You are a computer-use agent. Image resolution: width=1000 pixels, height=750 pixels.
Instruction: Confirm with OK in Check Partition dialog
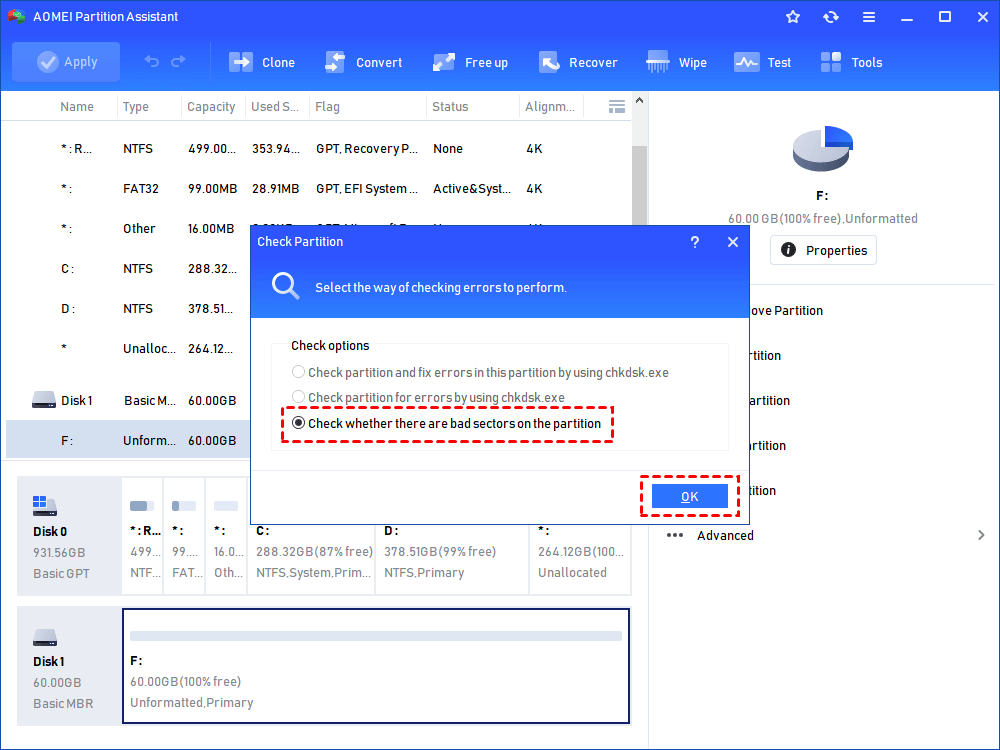click(689, 496)
